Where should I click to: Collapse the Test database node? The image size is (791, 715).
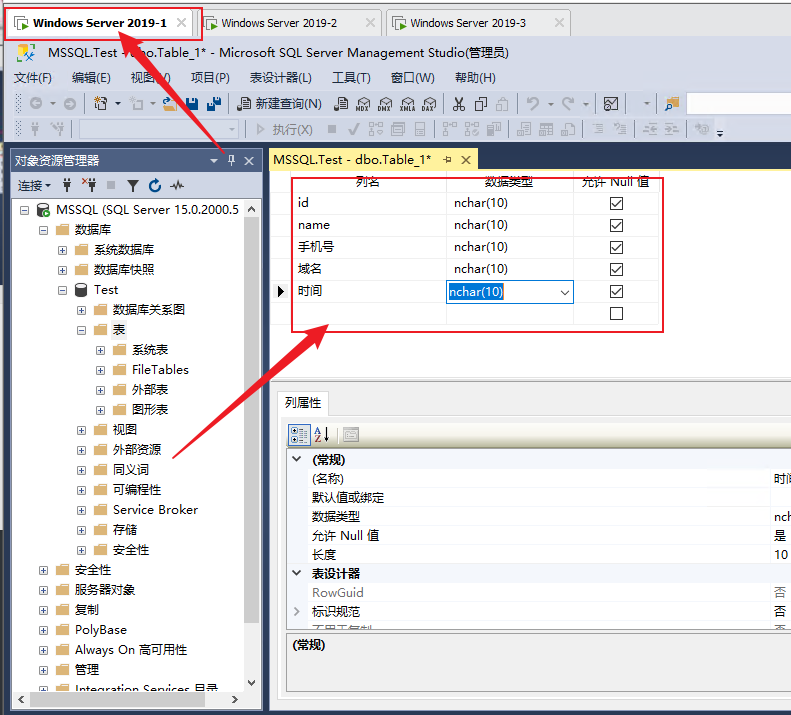coord(63,290)
